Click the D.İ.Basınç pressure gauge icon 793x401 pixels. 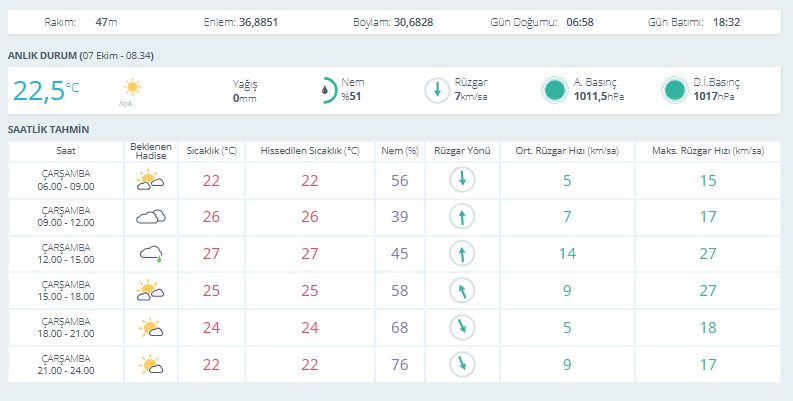pyautogui.click(x=675, y=91)
